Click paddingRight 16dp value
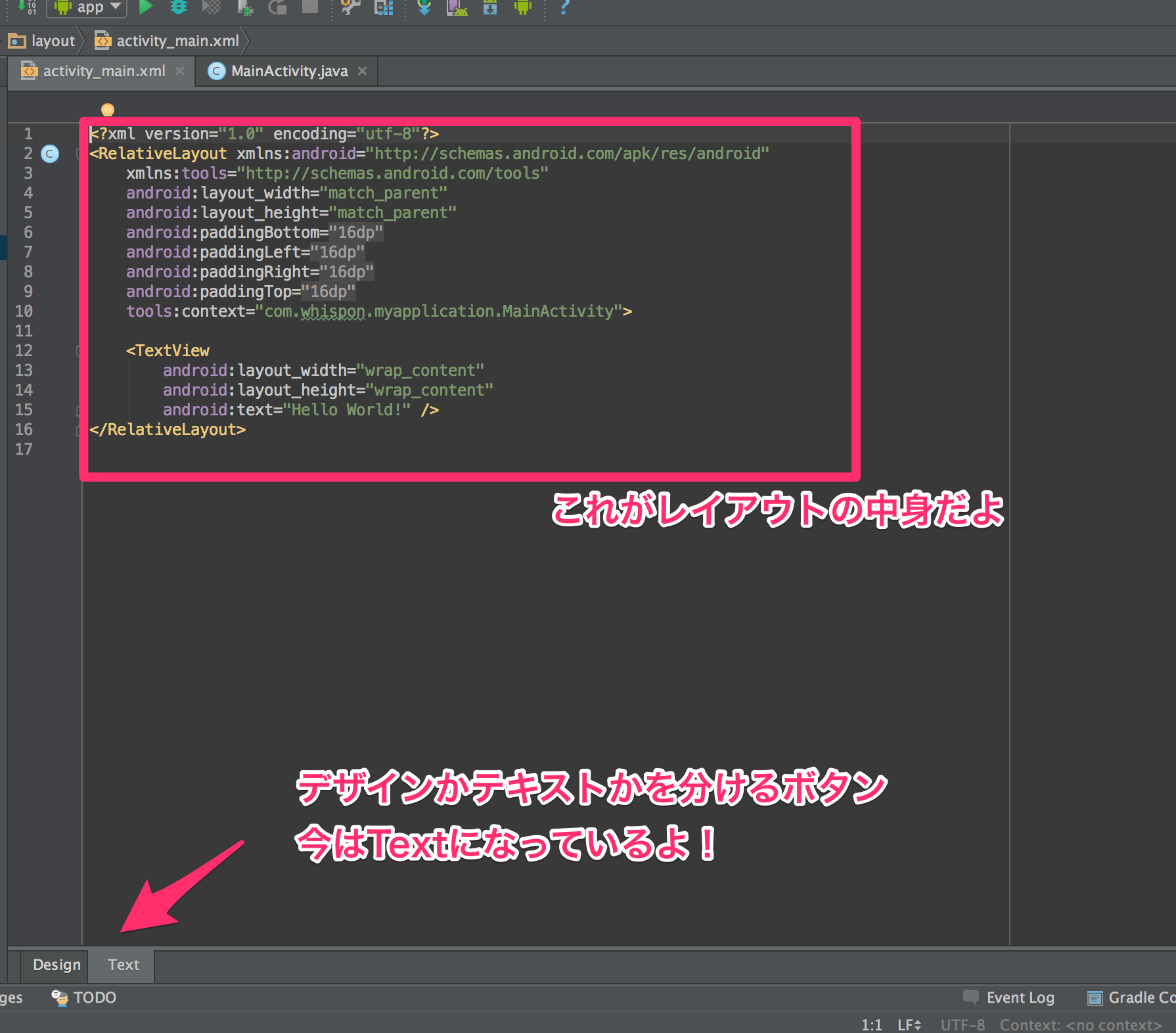The height and width of the screenshot is (1033, 1176). point(346,272)
